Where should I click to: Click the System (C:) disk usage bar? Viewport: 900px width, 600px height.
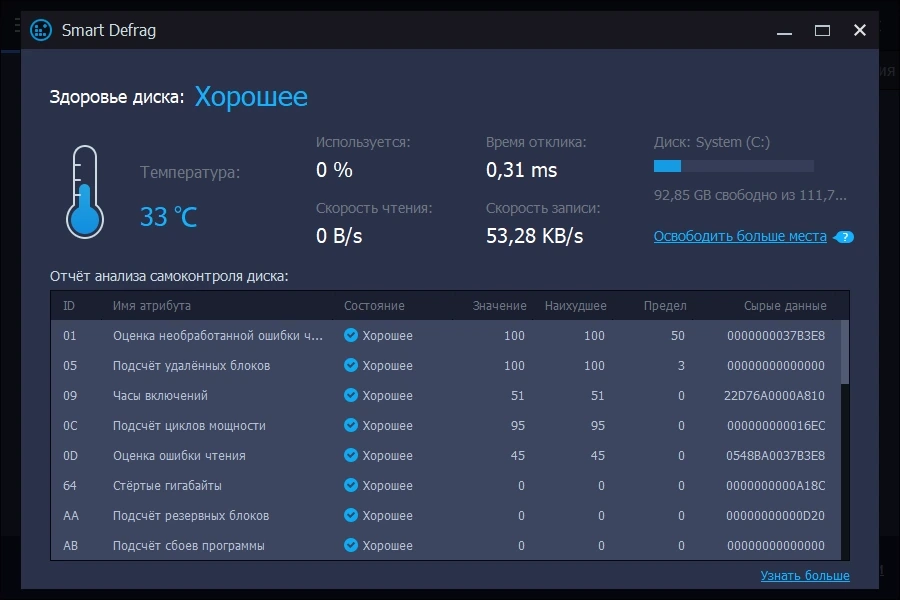point(734,167)
